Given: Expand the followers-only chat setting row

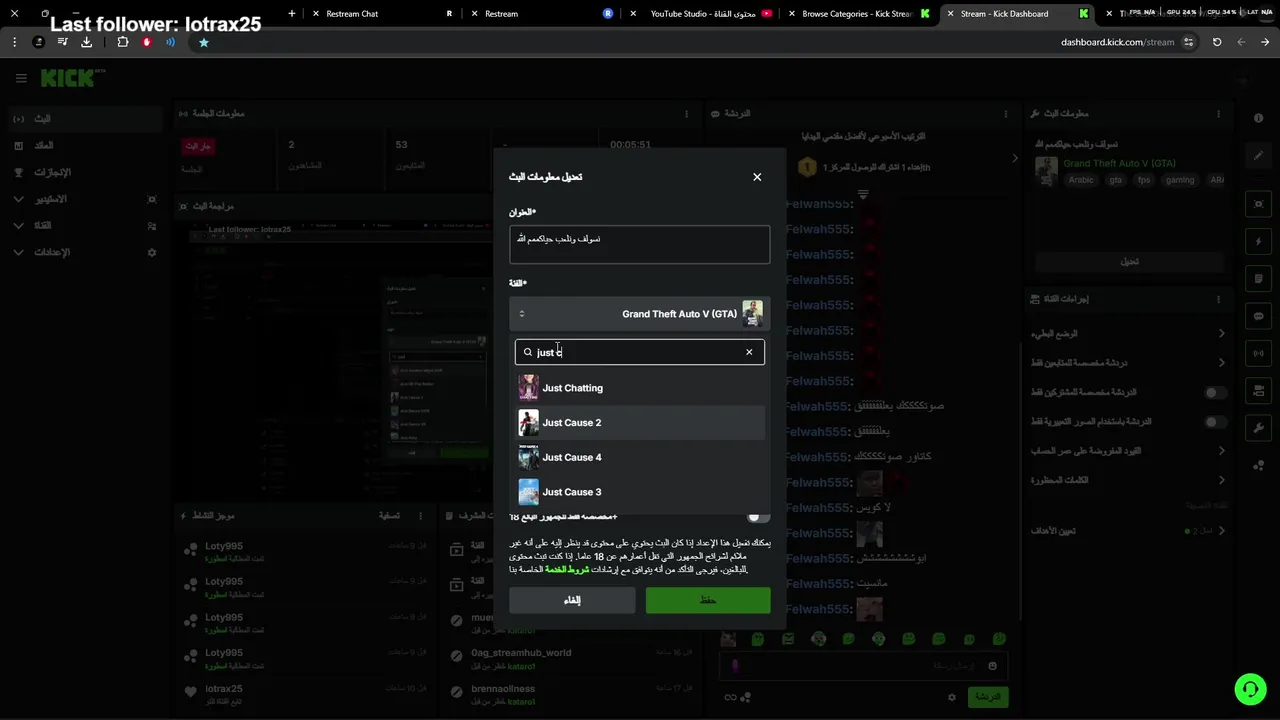Looking at the screenshot, I should [x=1129, y=363].
